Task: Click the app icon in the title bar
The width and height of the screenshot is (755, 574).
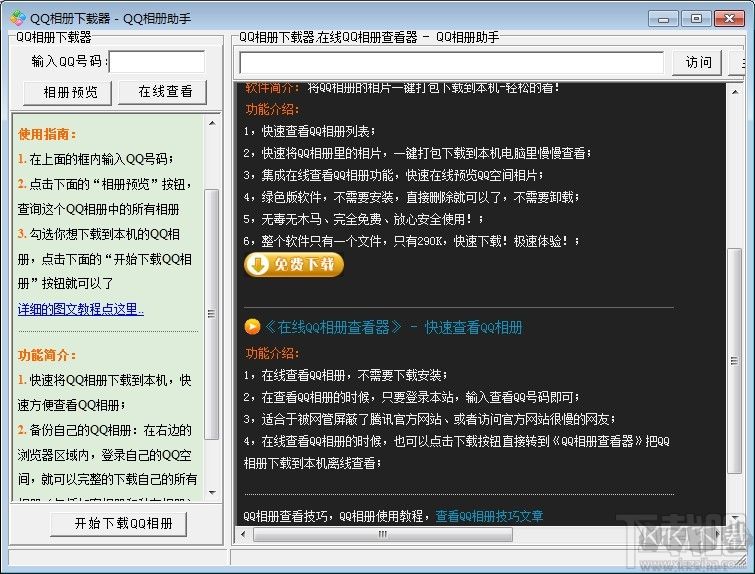Action: [18, 18]
